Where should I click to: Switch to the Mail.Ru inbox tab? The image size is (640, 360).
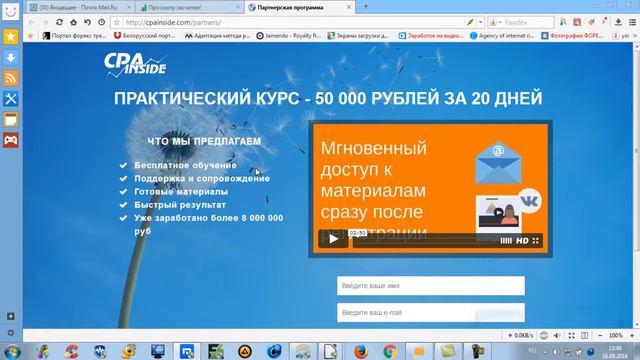tap(81, 7)
